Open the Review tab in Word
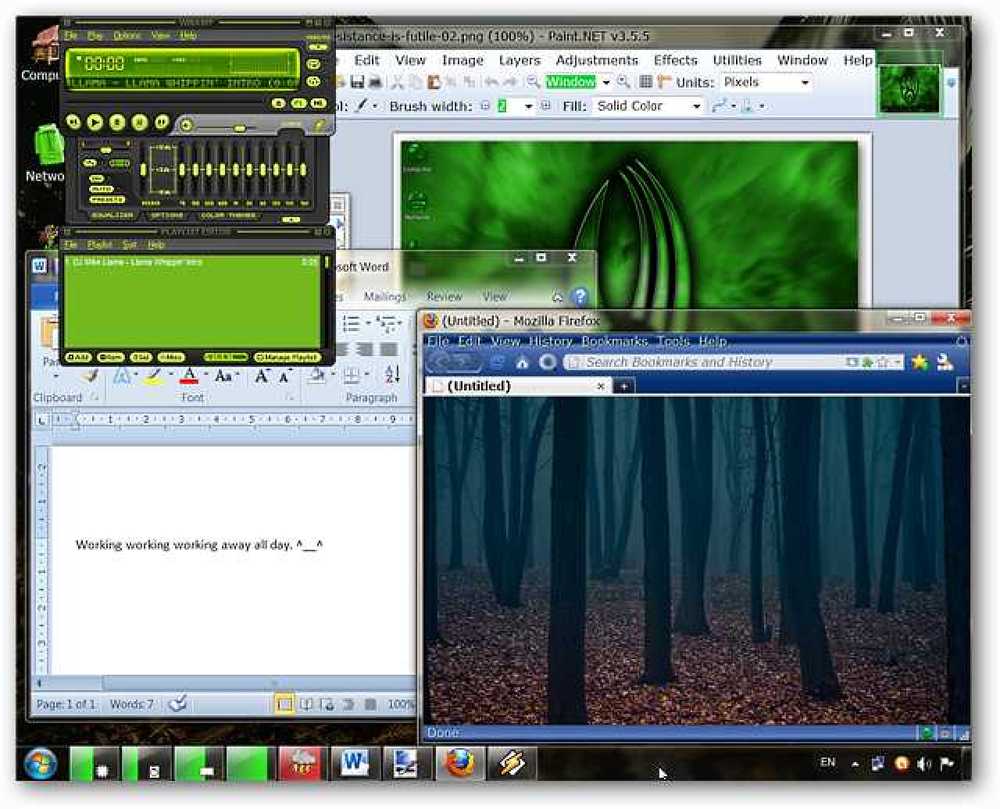 pos(444,296)
